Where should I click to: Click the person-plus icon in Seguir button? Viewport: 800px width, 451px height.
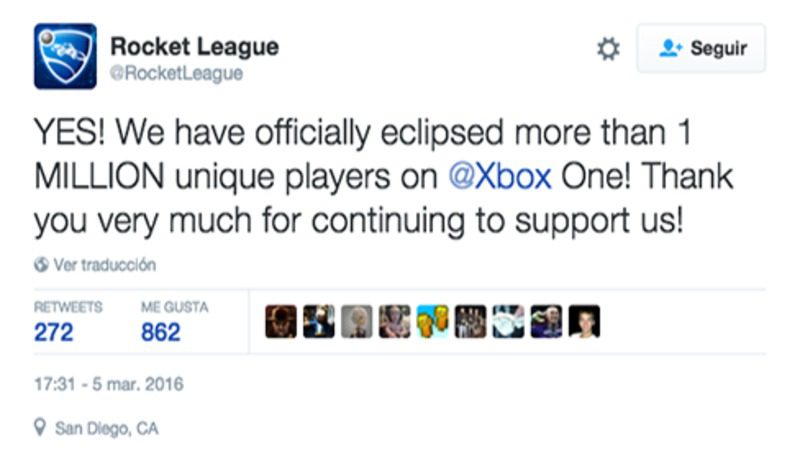point(670,48)
